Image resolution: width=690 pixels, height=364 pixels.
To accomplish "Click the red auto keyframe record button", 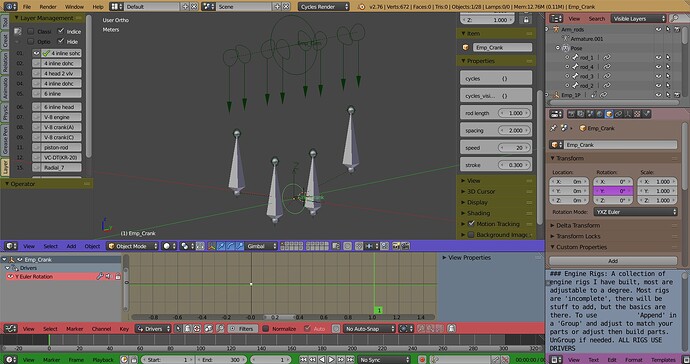I will click(422, 360).
